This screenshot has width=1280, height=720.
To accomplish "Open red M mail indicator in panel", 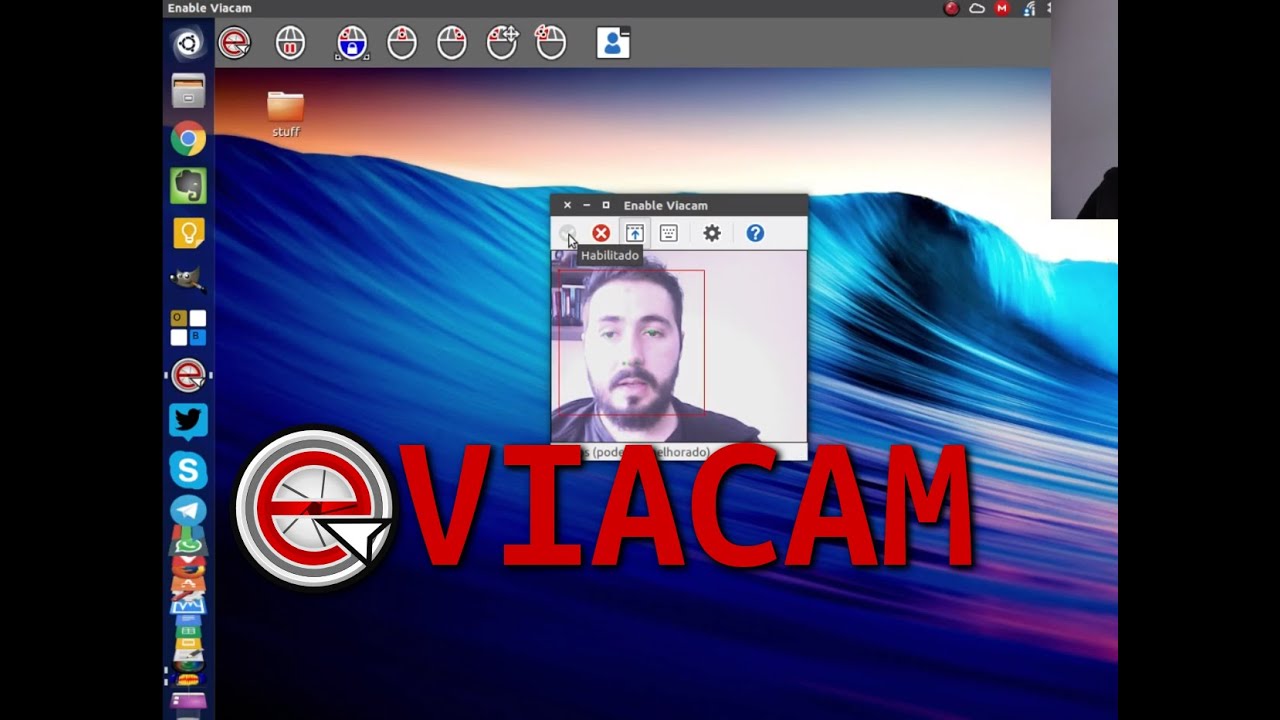I will [1002, 9].
